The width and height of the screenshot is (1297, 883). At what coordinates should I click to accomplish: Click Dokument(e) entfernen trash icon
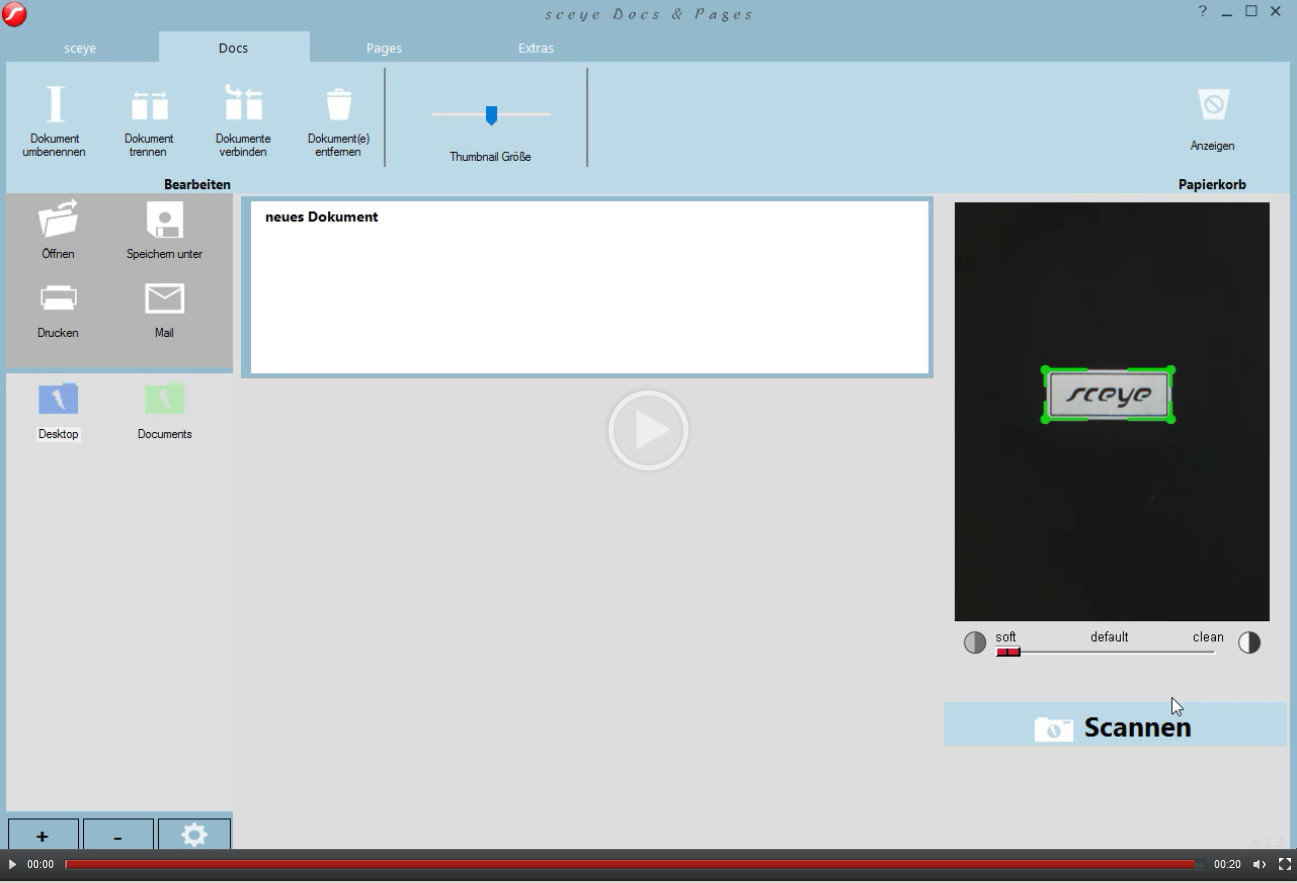point(339,105)
